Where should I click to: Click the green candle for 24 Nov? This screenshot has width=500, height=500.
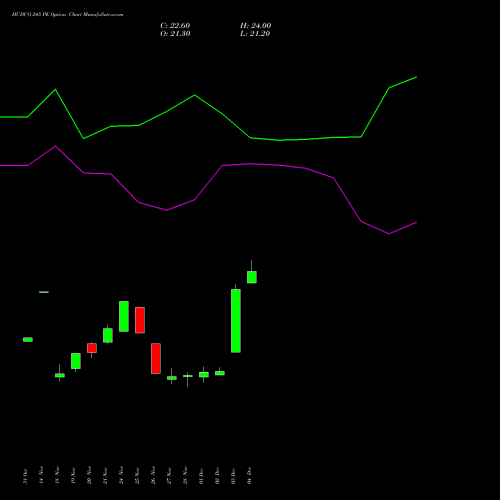[124, 316]
